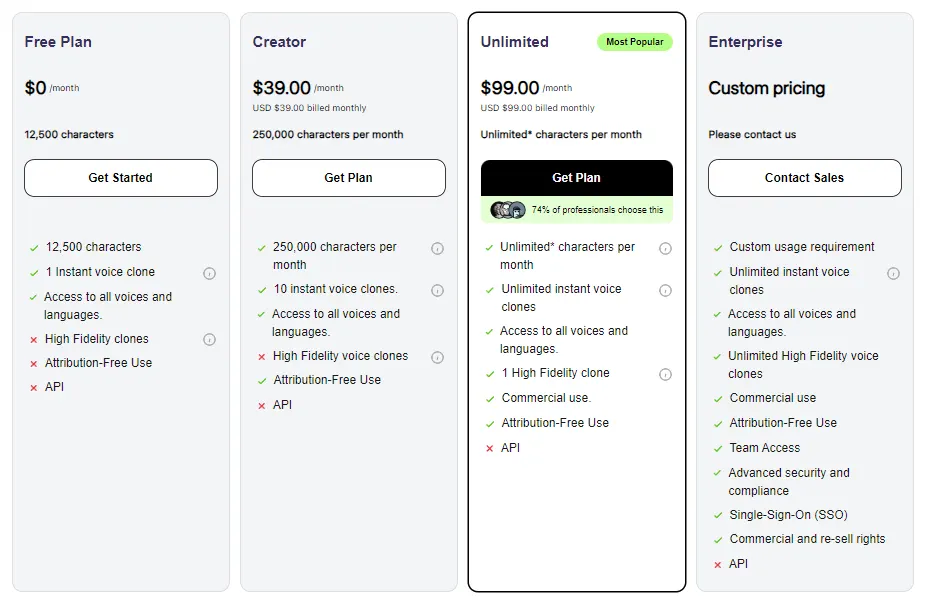Open info icon for Unlimited characters per month feature
Image resolution: width=928 pixels, height=601 pixels.
(665, 249)
